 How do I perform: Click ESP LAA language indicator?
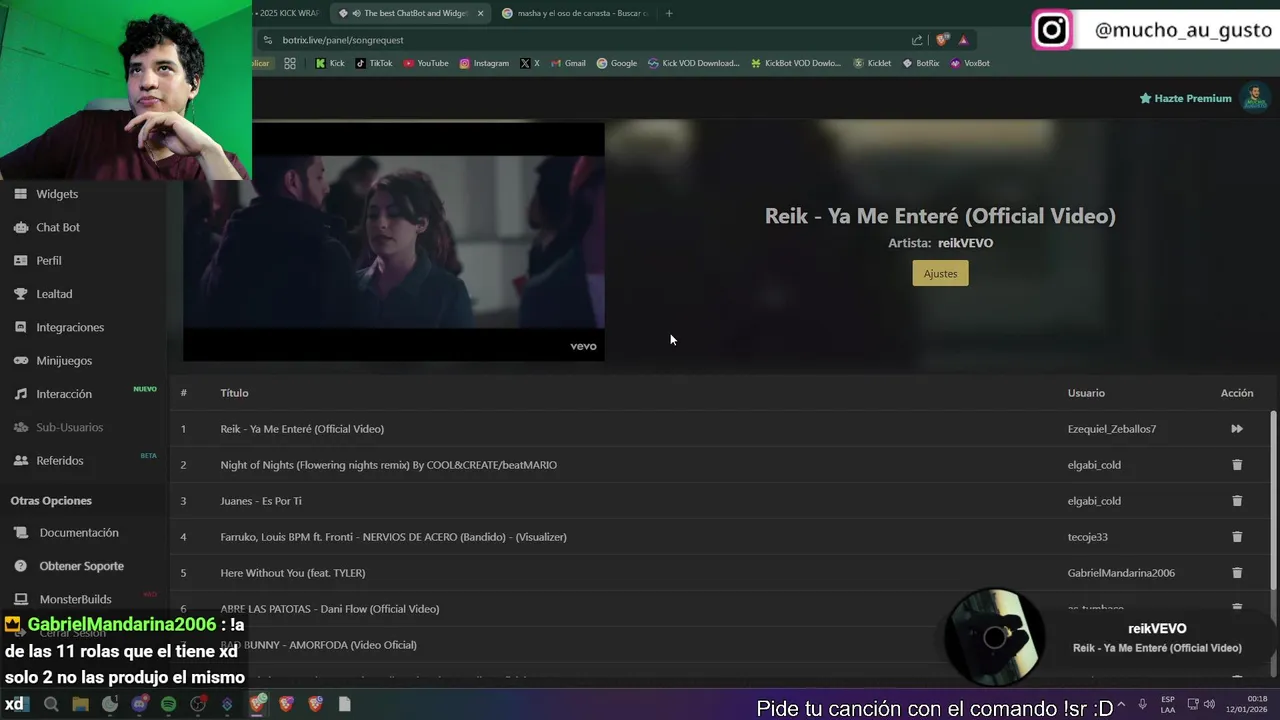tap(1168, 704)
